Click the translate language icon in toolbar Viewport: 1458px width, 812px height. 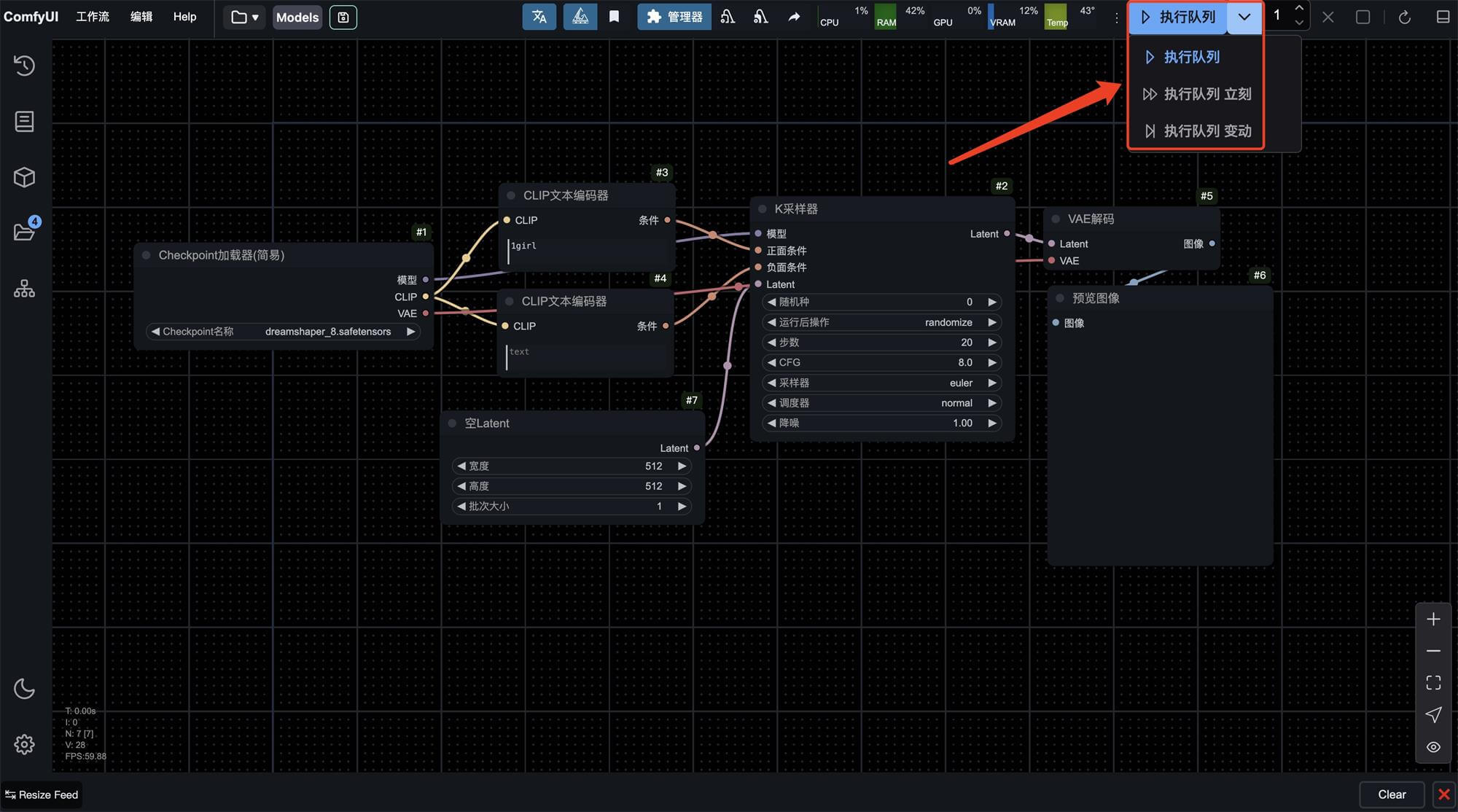539,17
